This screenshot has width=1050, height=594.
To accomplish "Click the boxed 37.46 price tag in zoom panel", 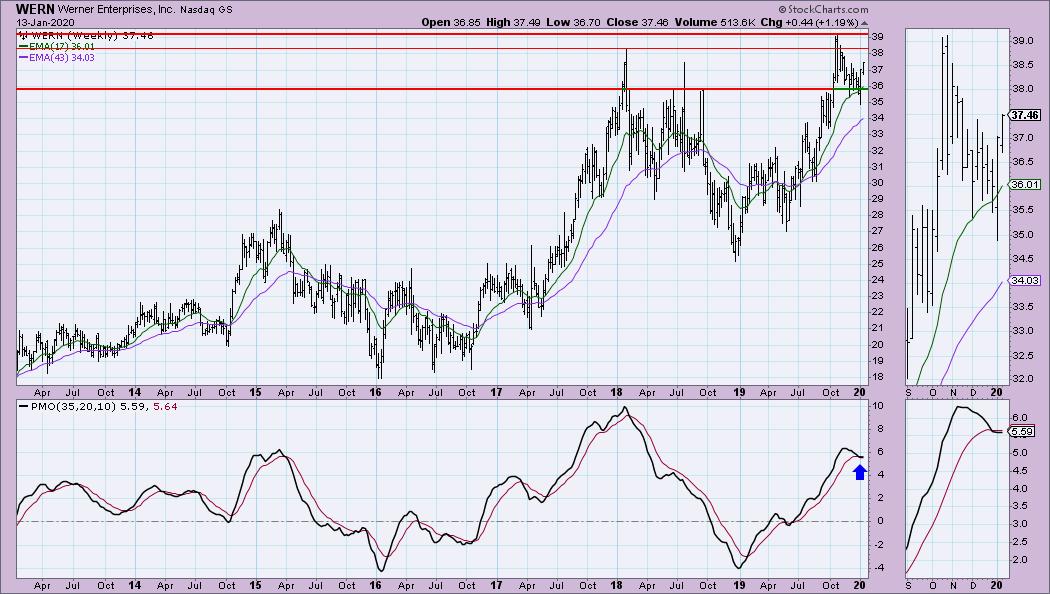I will click(1025, 115).
